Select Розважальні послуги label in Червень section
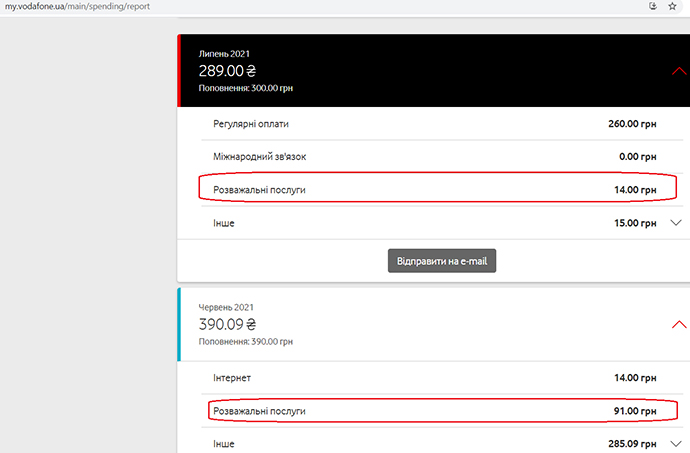This screenshot has height=453, width=690. pyautogui.click(x=259, y=411)
